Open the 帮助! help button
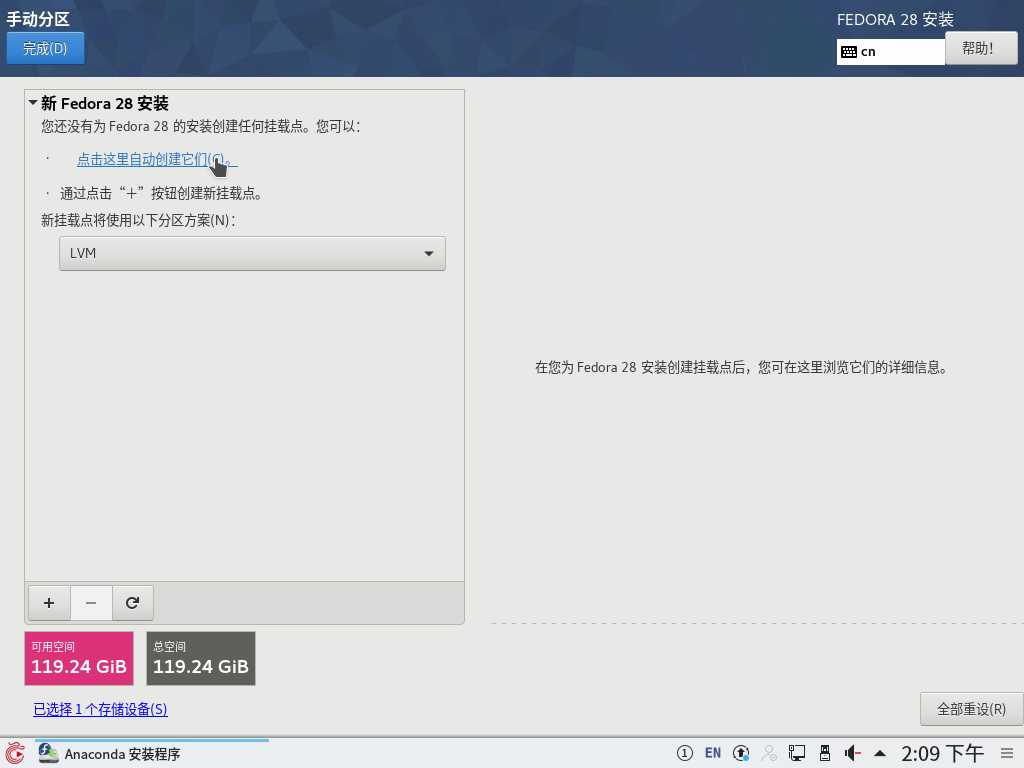 [981, 48]
